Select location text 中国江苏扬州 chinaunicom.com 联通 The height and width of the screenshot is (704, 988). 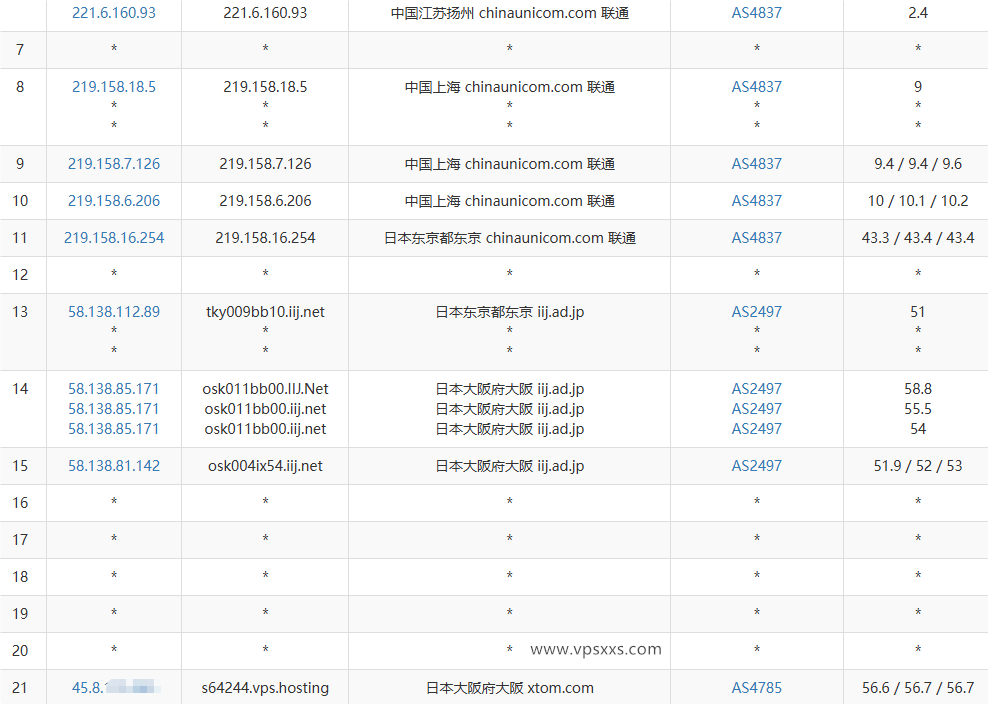510,13
